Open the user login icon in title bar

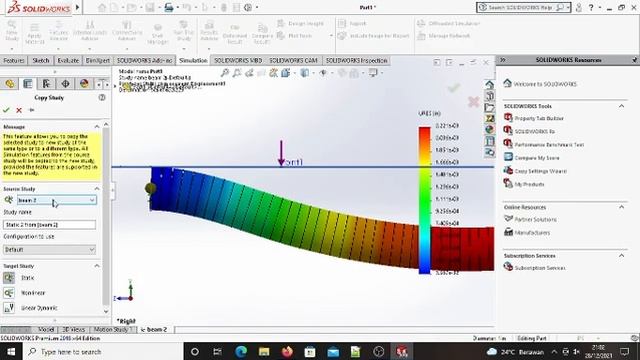[x=578, y=7]
